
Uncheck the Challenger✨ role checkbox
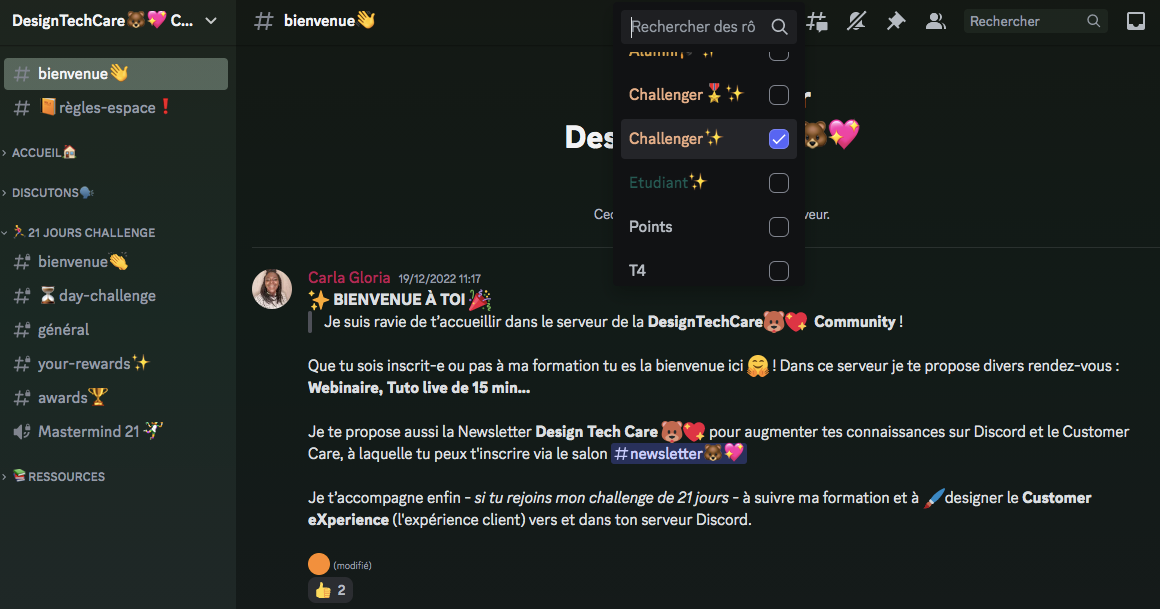click(x=778, y=139)
